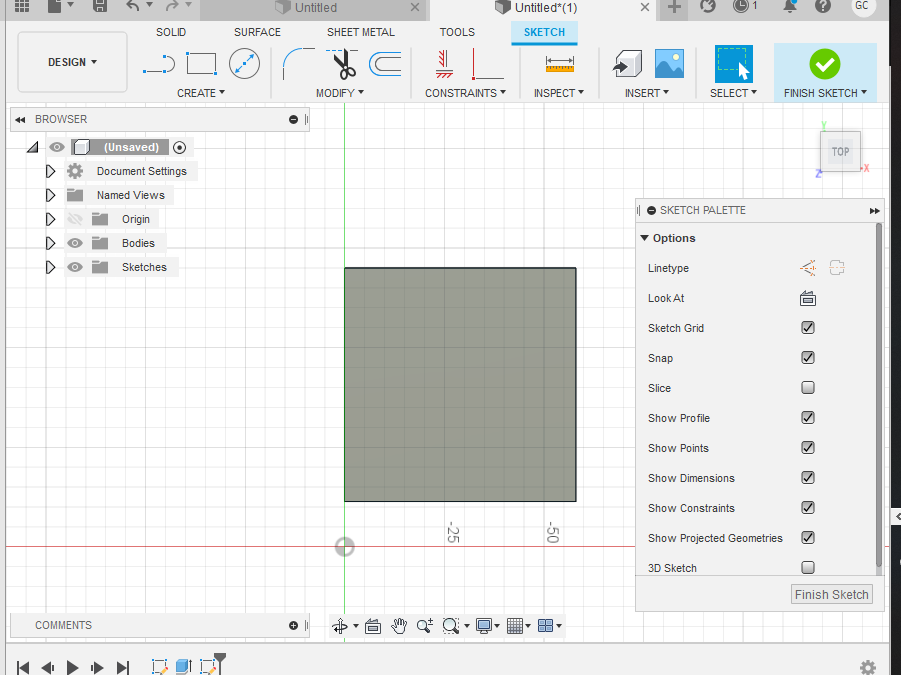Click the Save icon
Image resolution: width=901 pixels, height=675 pixels.
click(x=100, y=6)
